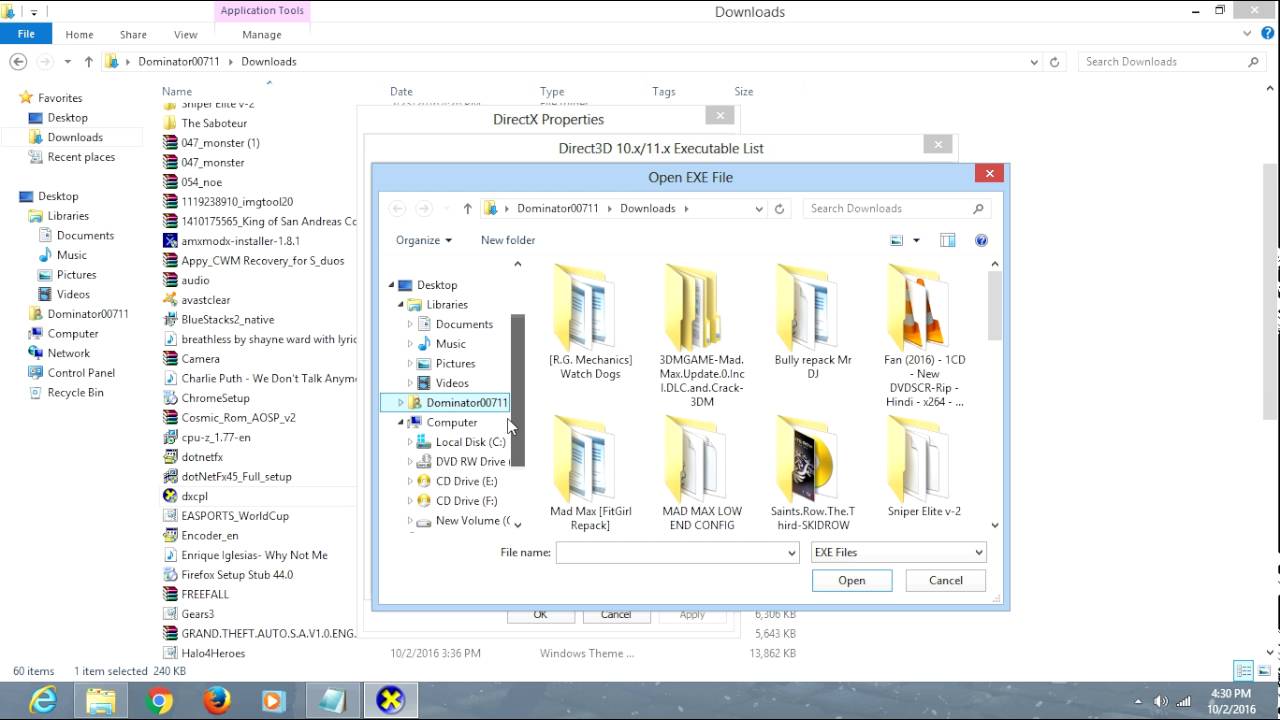Click file pane scrollbar down arrow in dialog
This screenshot has width=1280, height=720.
click(x=995, y=525)
